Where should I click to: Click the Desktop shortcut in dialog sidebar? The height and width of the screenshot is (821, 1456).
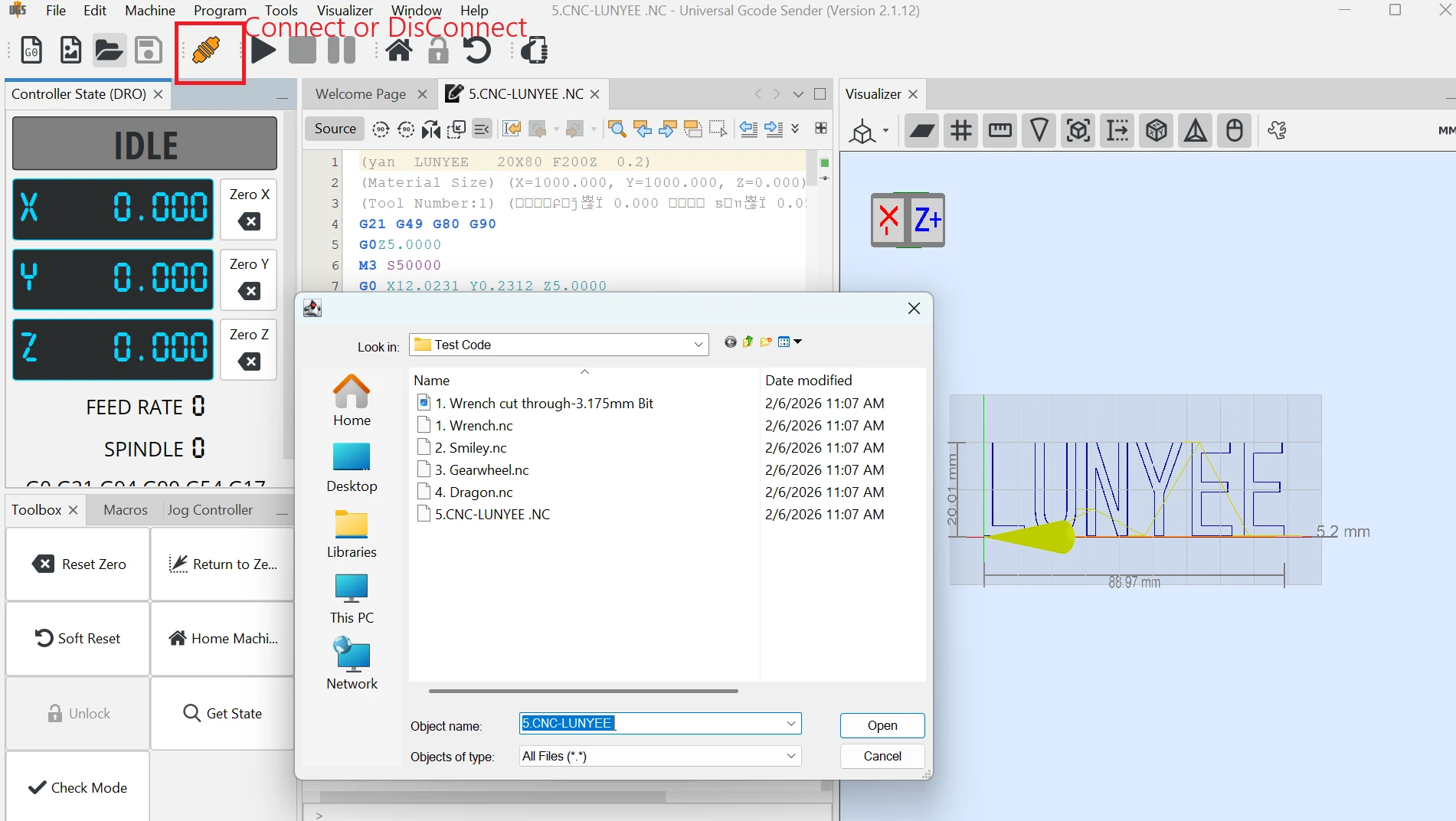(x=352, y=468)
